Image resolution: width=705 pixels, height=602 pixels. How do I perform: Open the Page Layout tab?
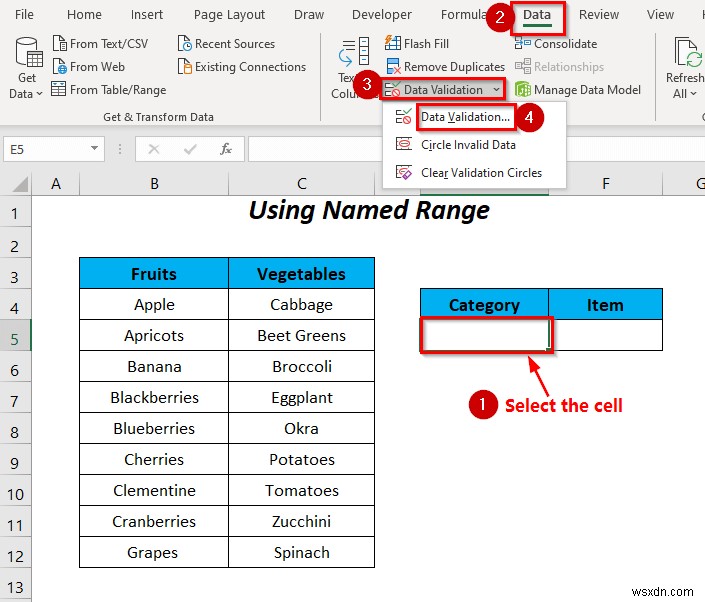[x=229, y=15]
